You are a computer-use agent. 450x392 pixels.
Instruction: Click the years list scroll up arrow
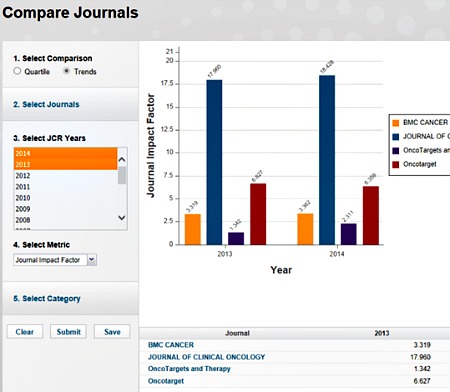[x=122, y=160]
